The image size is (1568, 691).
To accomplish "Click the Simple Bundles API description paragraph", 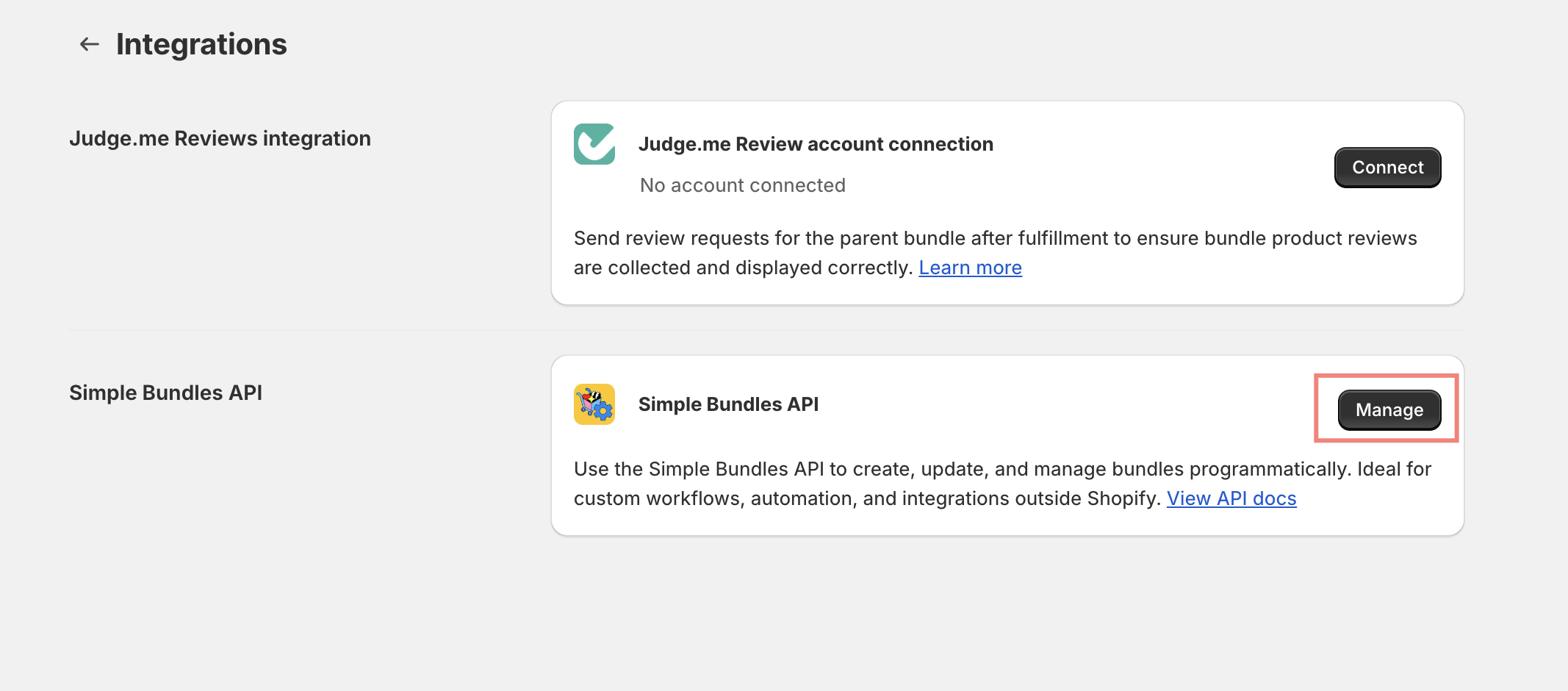I will pos(1003,484).
